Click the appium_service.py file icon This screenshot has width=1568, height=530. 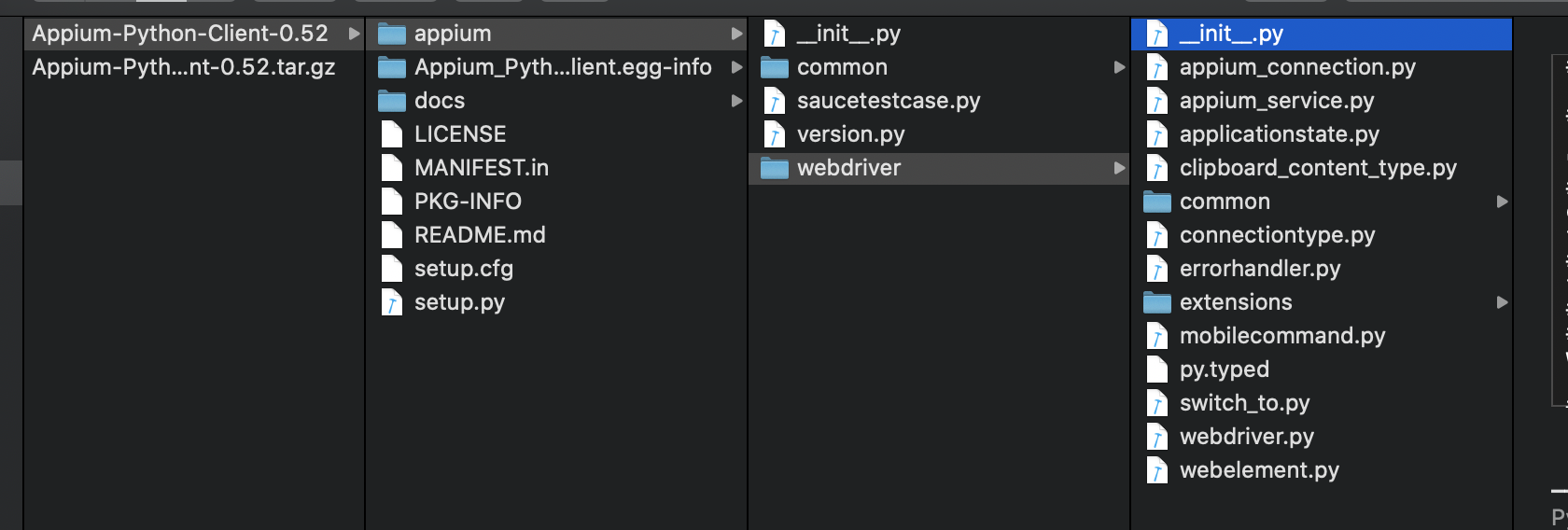(1156, 101)
